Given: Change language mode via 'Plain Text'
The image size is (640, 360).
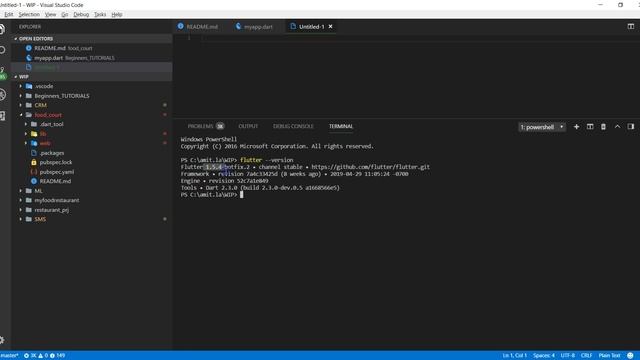Looking at the screenshot, I should tap(609, 356).
